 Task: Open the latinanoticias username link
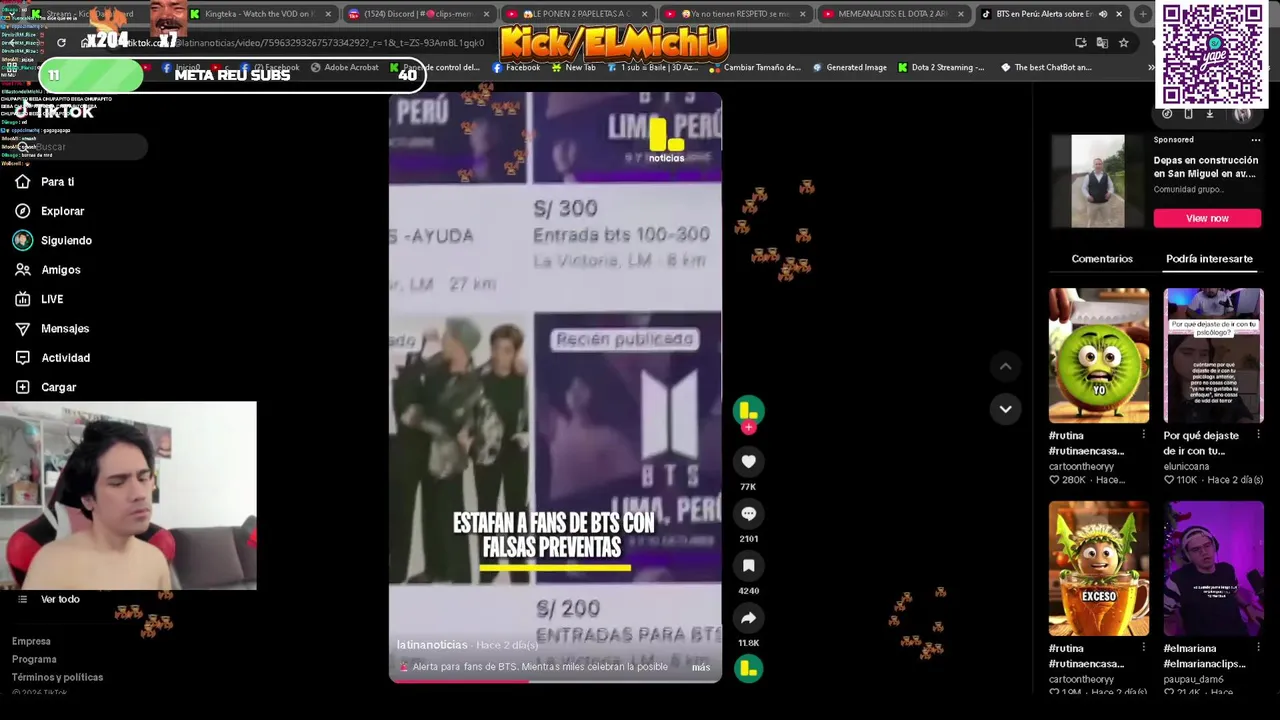pos(432,645)
